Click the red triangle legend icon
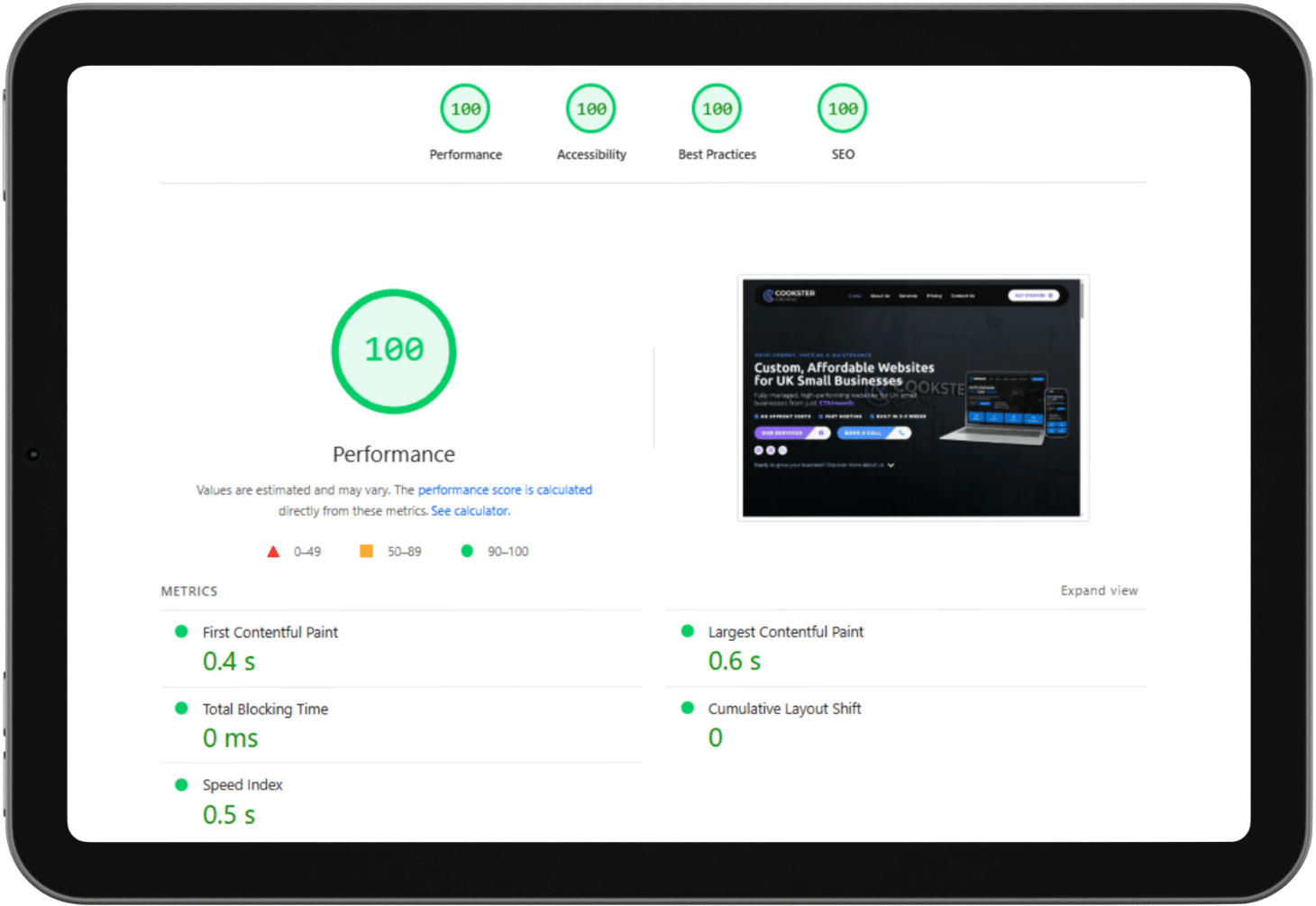 [x=273, y=552]
